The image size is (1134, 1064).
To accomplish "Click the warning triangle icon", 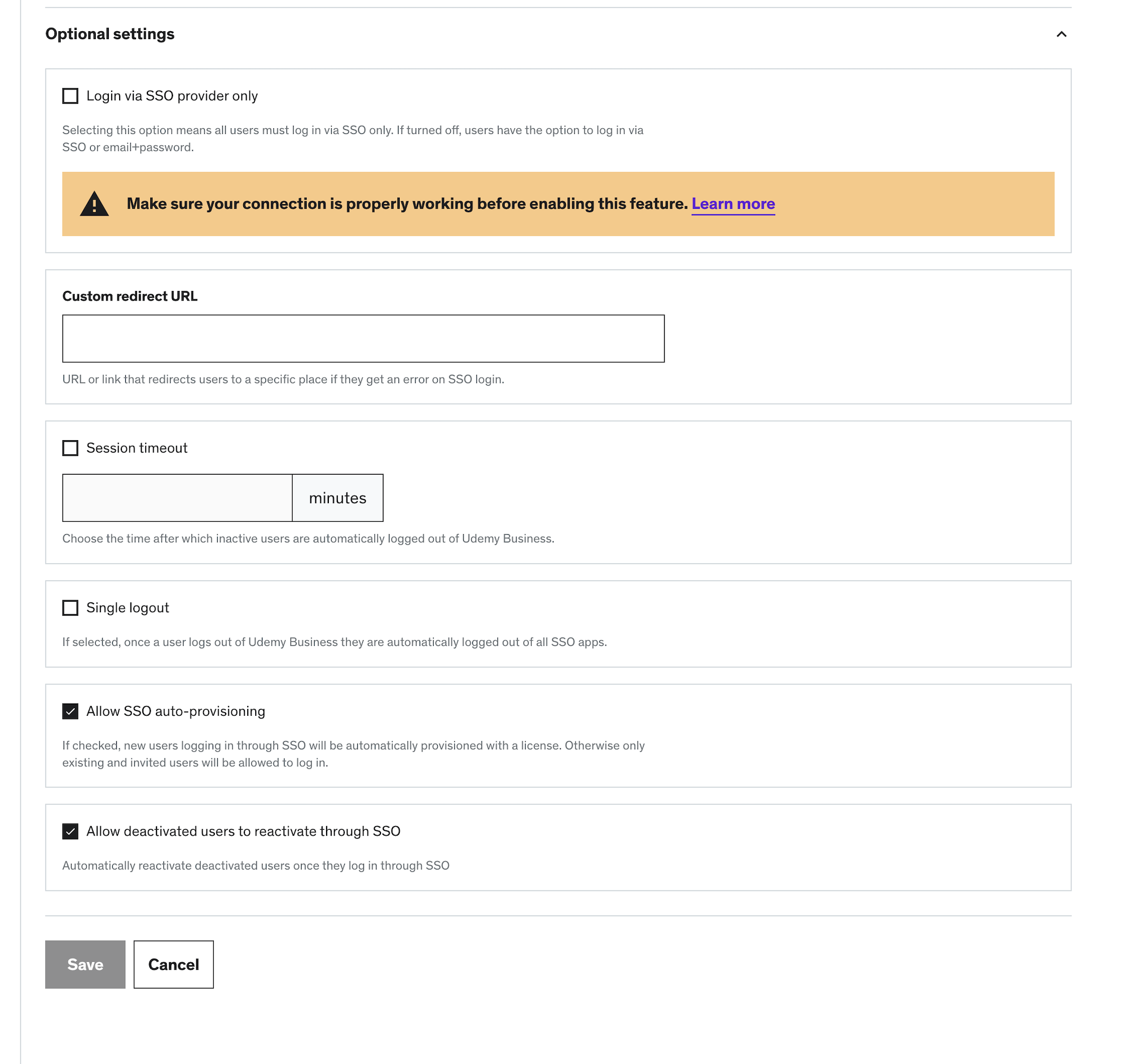I will [94, 204].
